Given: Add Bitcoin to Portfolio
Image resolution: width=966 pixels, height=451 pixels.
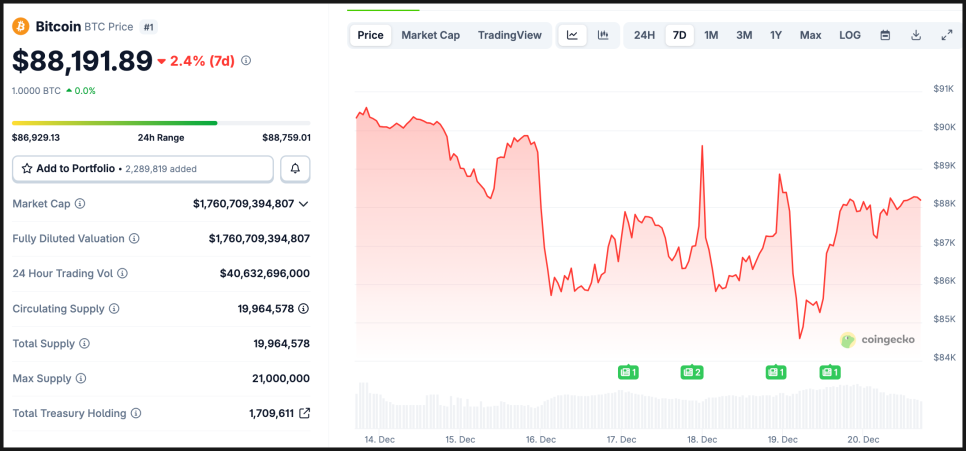Looking at the screenshot, I should pos(142,169).
